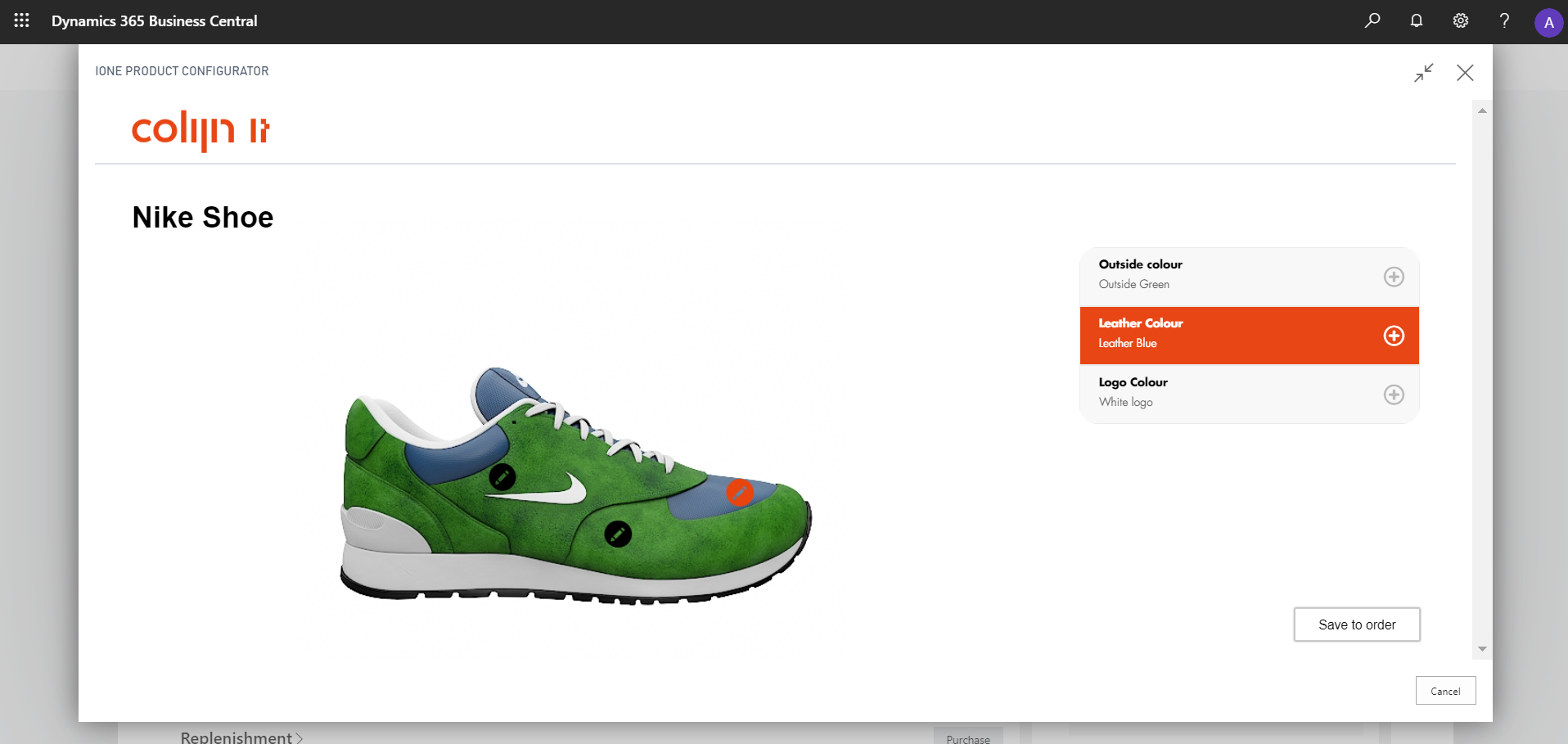Collapse the configurator dialog with shrink arrows

click(x=1424, y=73)
